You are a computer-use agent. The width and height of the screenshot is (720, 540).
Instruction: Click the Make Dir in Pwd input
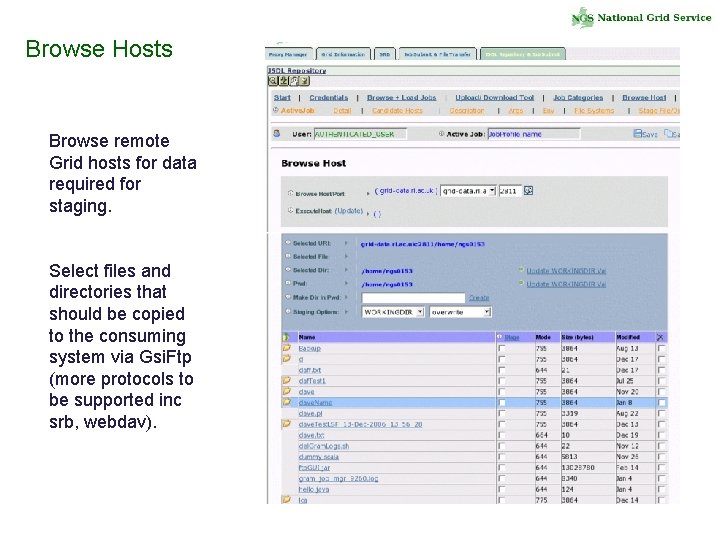coord(413,298)
